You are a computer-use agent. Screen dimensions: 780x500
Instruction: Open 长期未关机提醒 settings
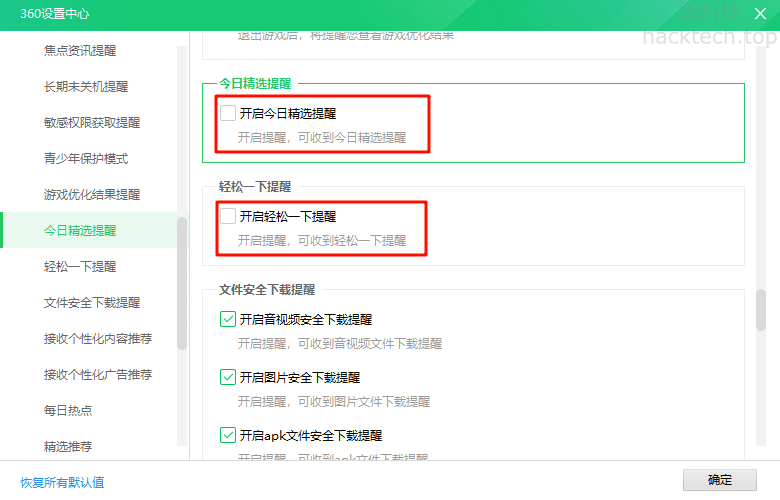click(x=86, y=87)
